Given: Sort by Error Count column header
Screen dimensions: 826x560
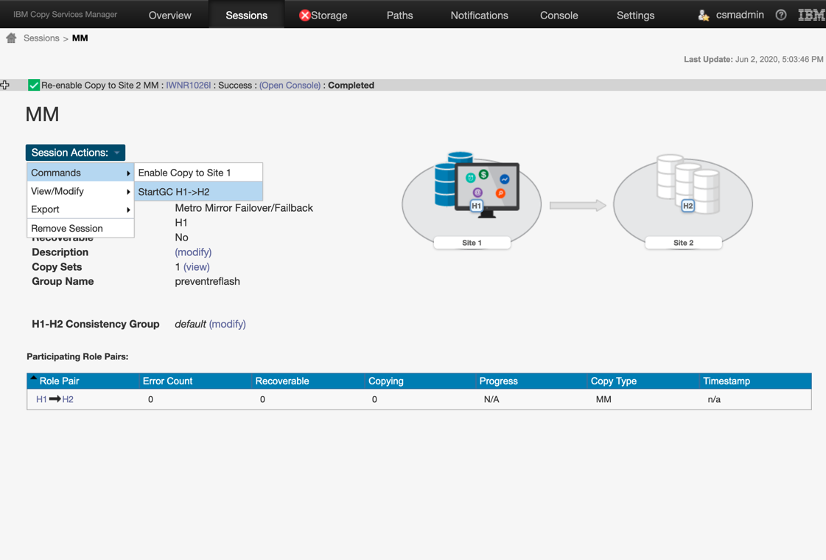Looking at the screenshot, I should coord(168,381).
